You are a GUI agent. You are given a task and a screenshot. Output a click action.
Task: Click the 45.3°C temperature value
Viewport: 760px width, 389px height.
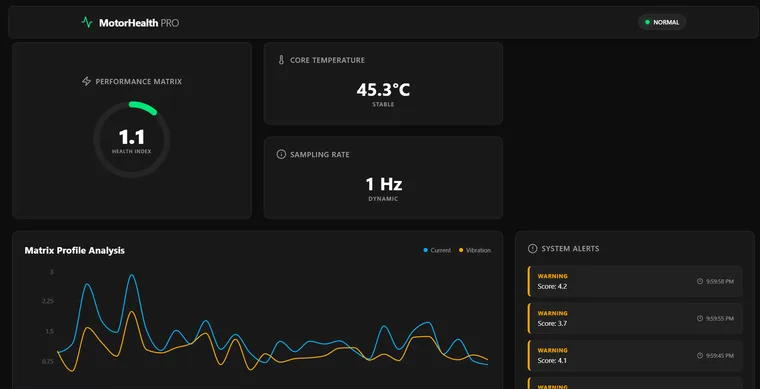(x=383, y=90)
